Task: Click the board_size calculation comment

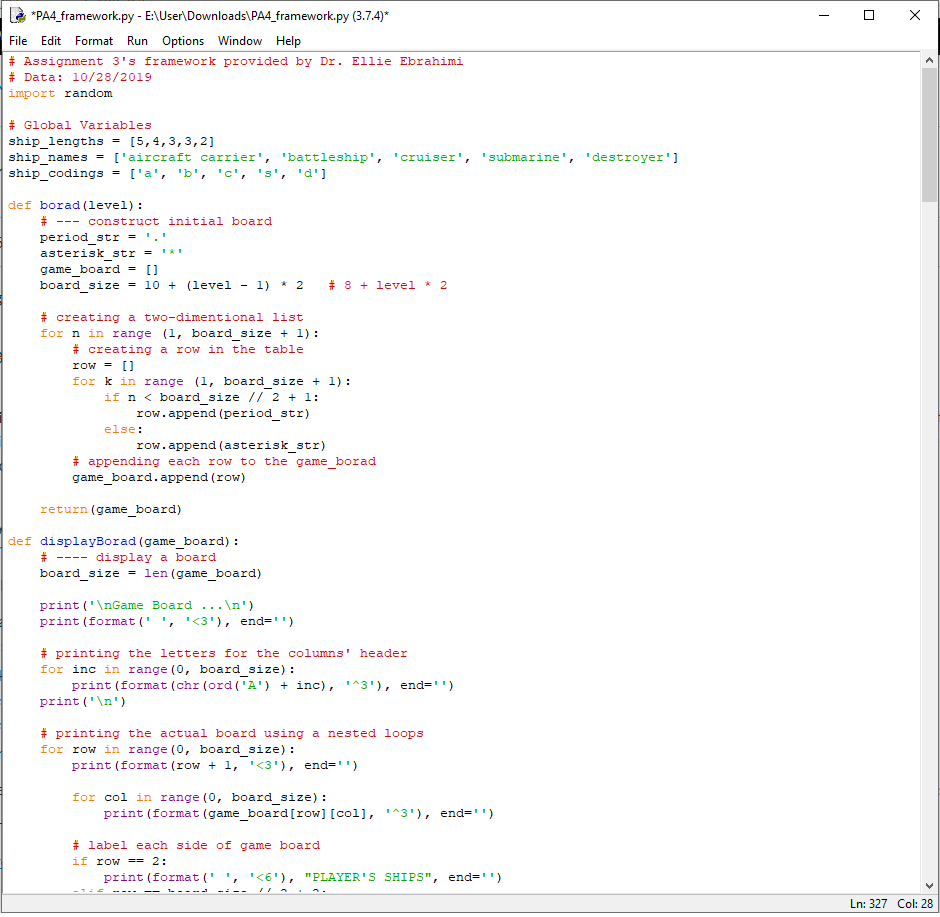Action: click(x=390, y=284)
